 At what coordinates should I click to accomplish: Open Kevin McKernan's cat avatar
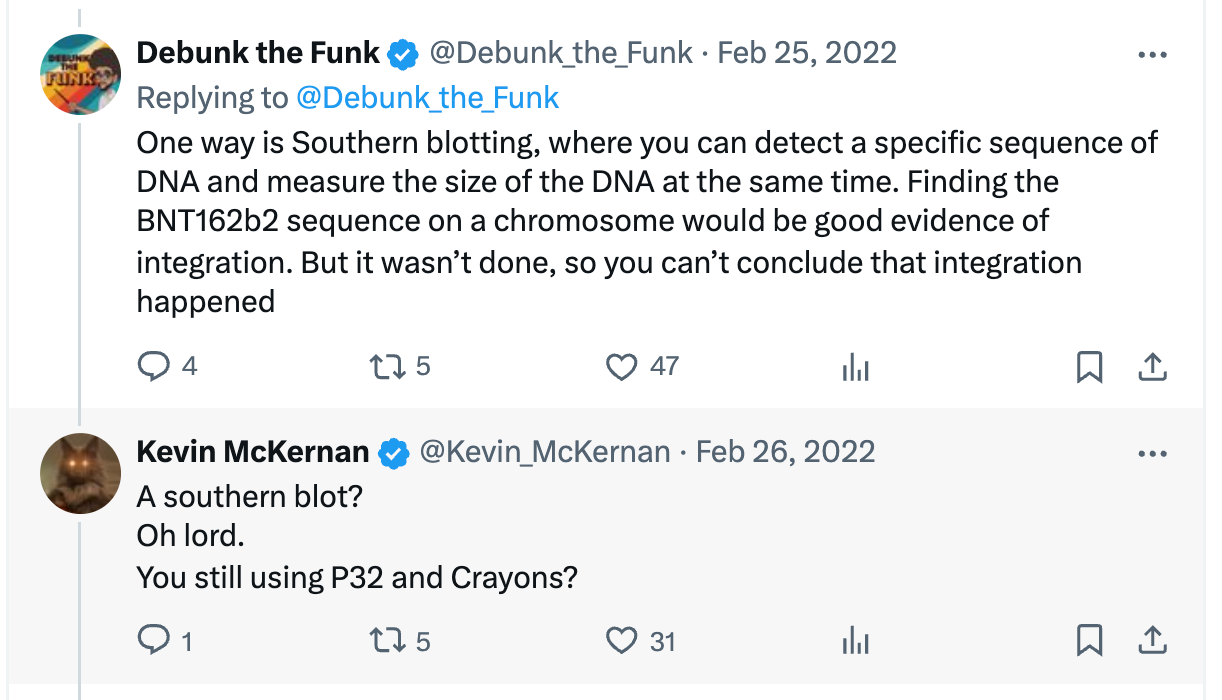[x=81, y=473]
